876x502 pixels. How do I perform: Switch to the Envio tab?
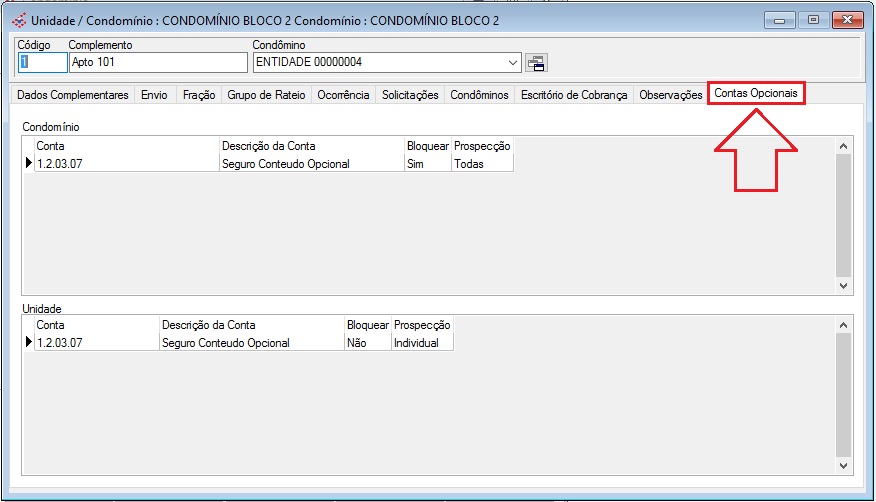(x=155, y=95)
